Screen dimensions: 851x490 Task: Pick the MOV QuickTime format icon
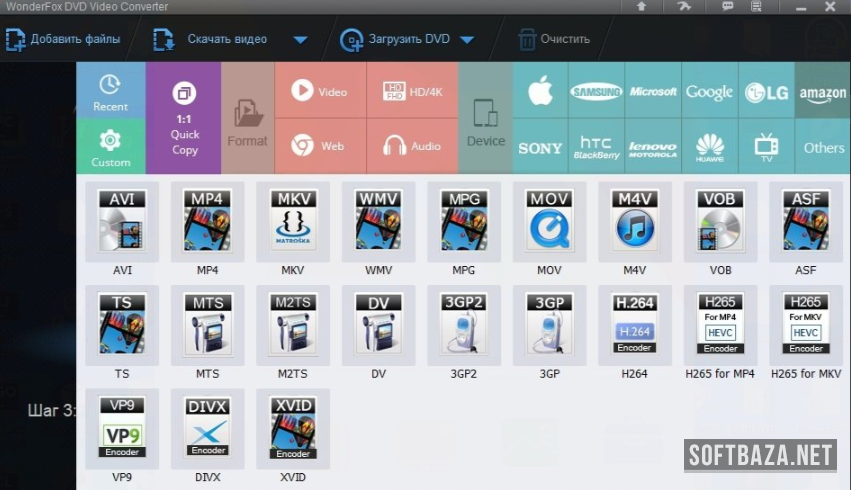pos(549,222)
